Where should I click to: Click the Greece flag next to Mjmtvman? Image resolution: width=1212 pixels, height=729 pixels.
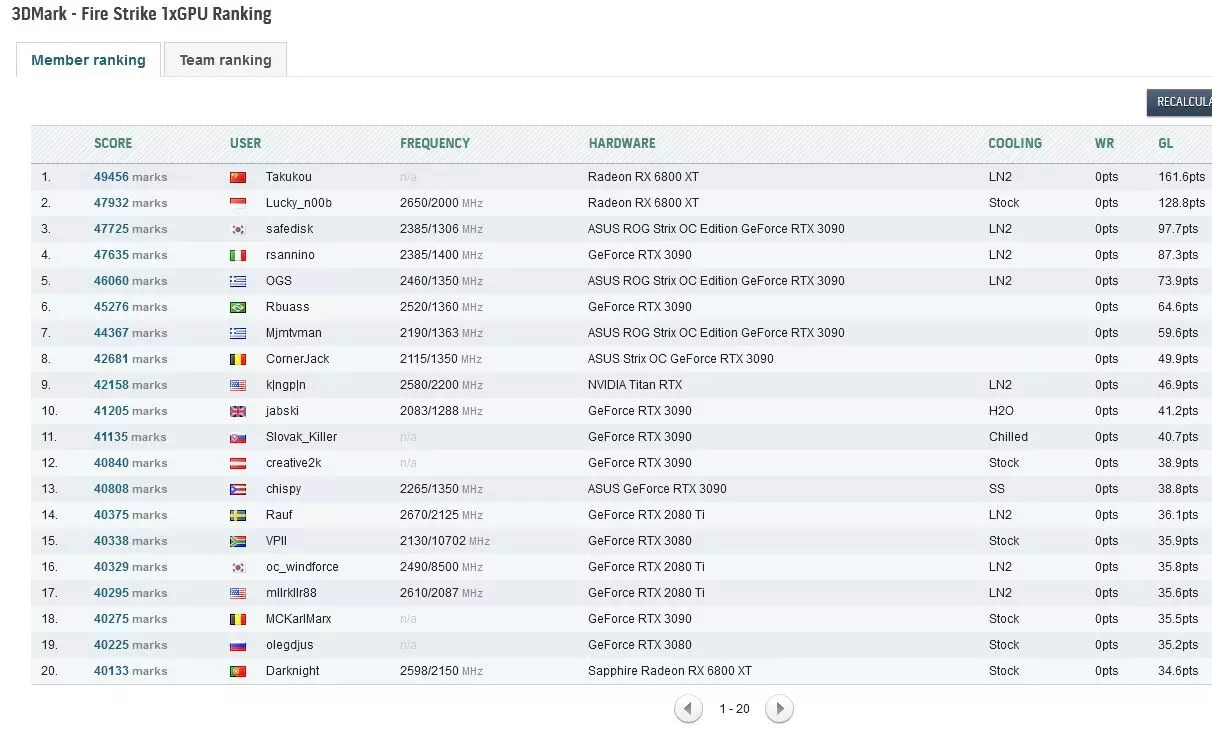click(237, 333)
